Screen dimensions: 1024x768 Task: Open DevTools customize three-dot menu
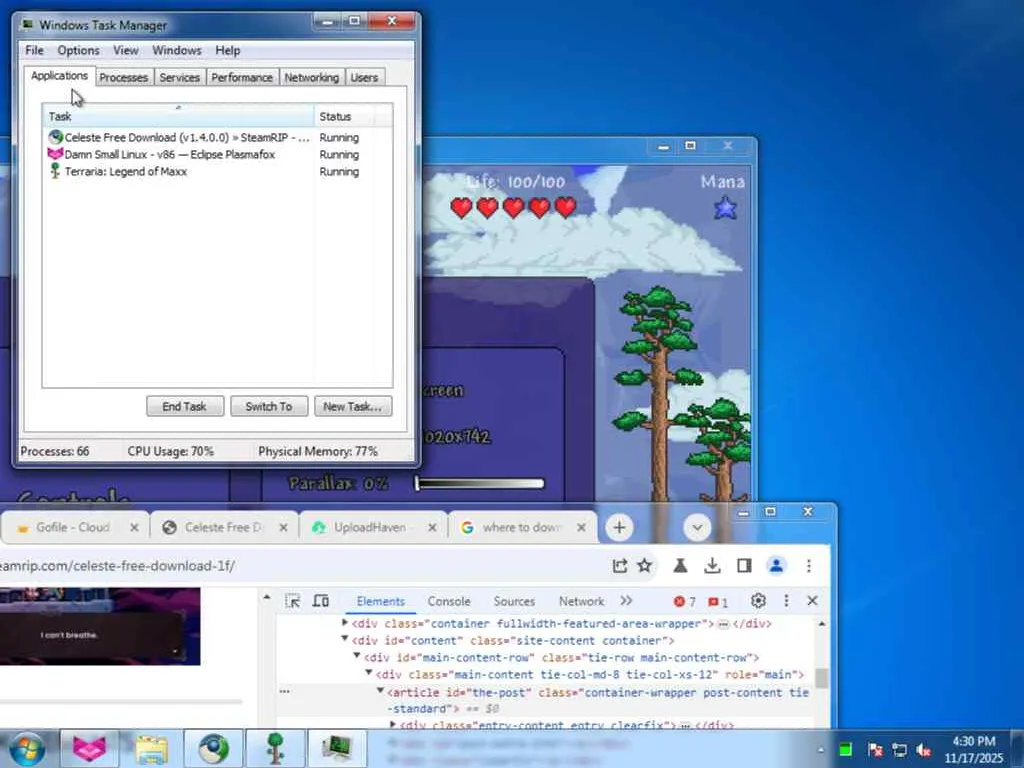point(786,601)
